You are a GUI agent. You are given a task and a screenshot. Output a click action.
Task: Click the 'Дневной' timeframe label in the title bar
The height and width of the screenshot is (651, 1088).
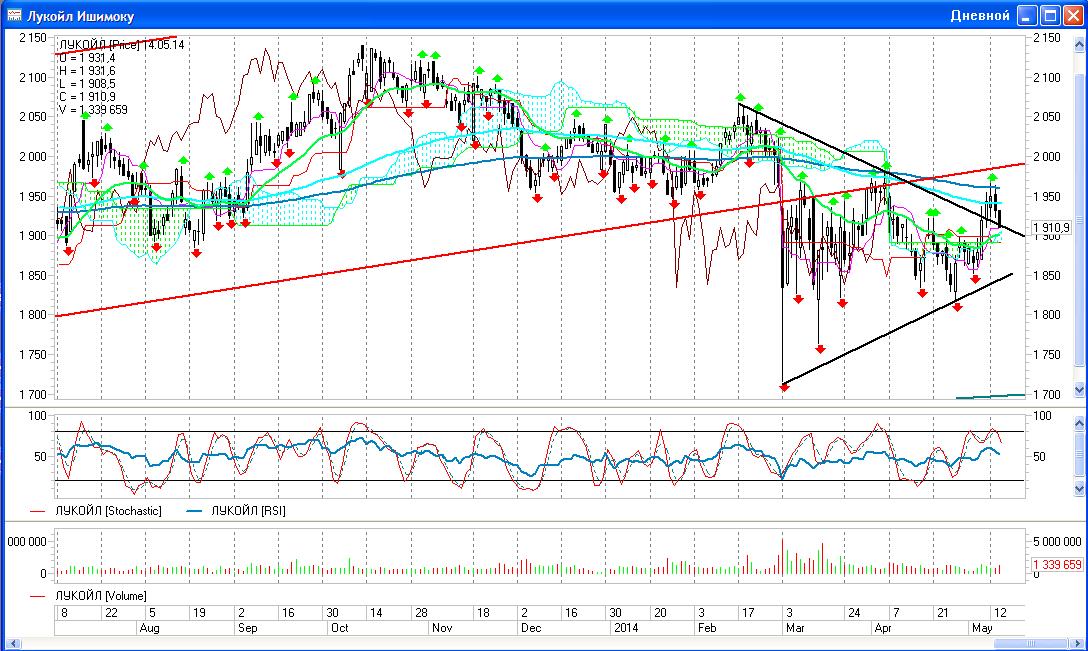(980, 15)
